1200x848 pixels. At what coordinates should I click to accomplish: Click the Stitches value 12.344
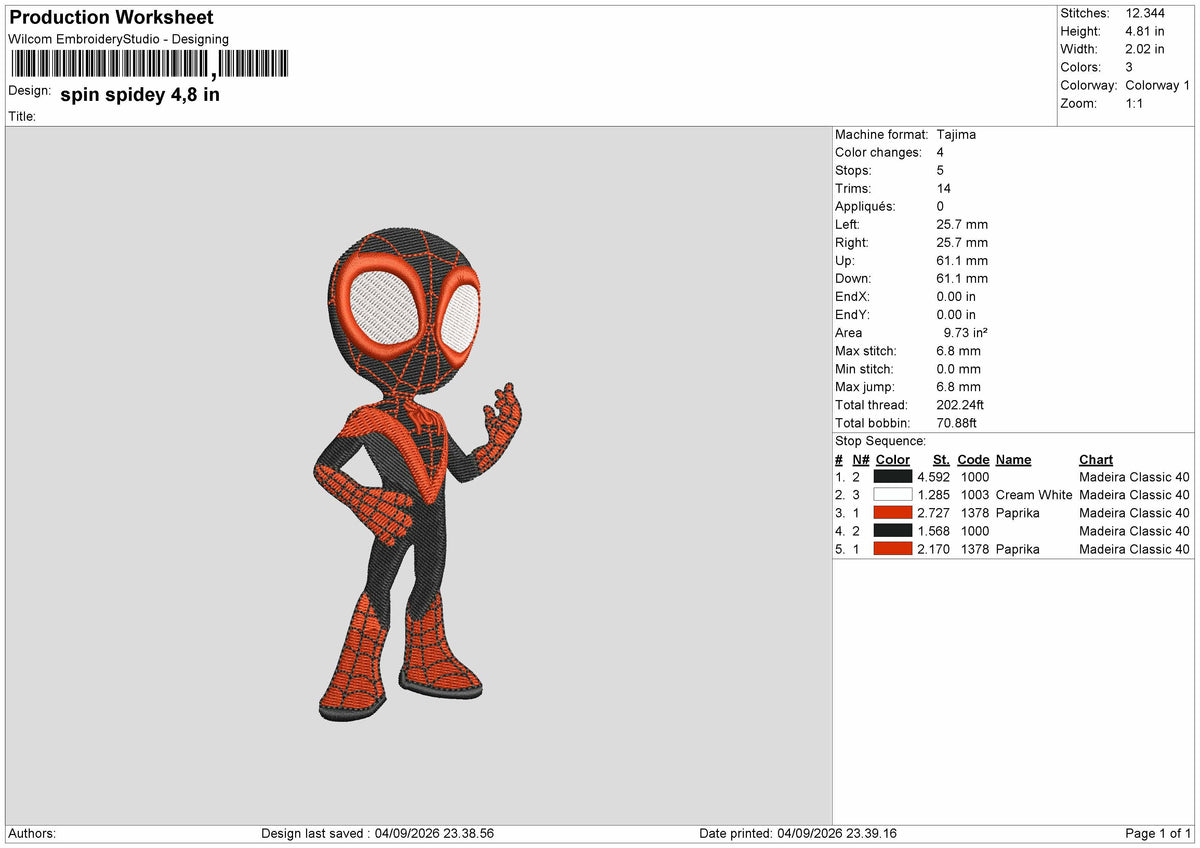point(1146,13)
